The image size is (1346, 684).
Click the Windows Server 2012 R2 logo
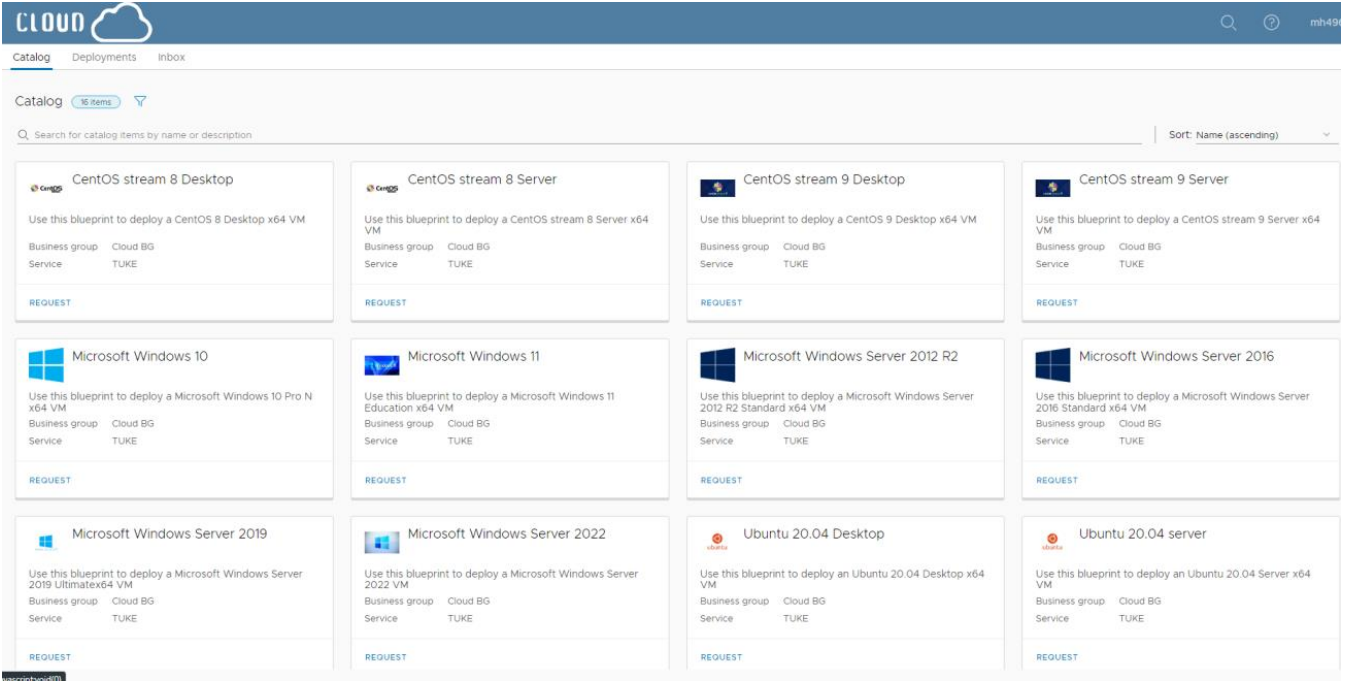718,365
